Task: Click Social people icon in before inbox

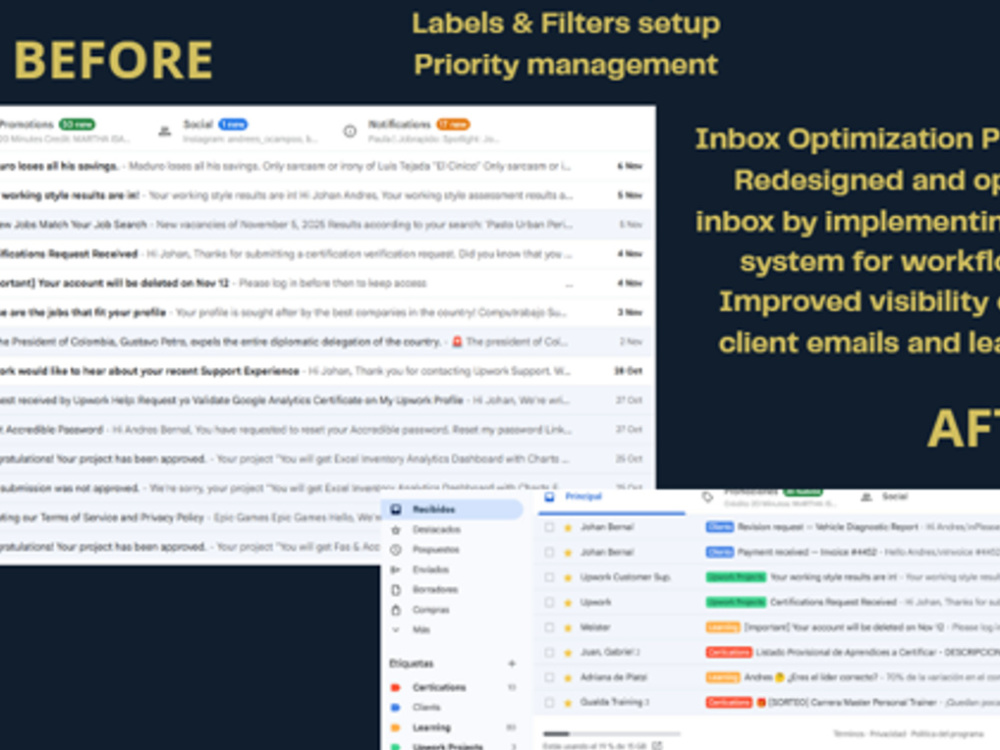Action: pos(165,131)
